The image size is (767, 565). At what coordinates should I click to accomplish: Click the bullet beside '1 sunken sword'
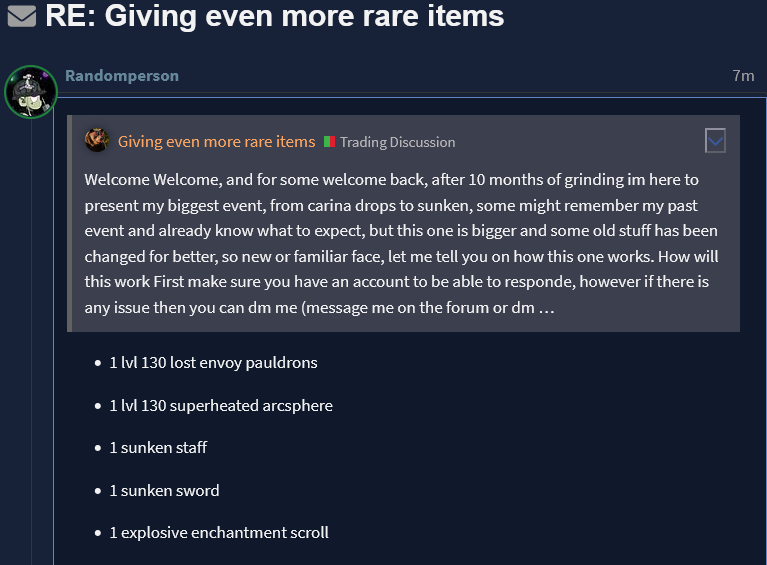[96, 491]
